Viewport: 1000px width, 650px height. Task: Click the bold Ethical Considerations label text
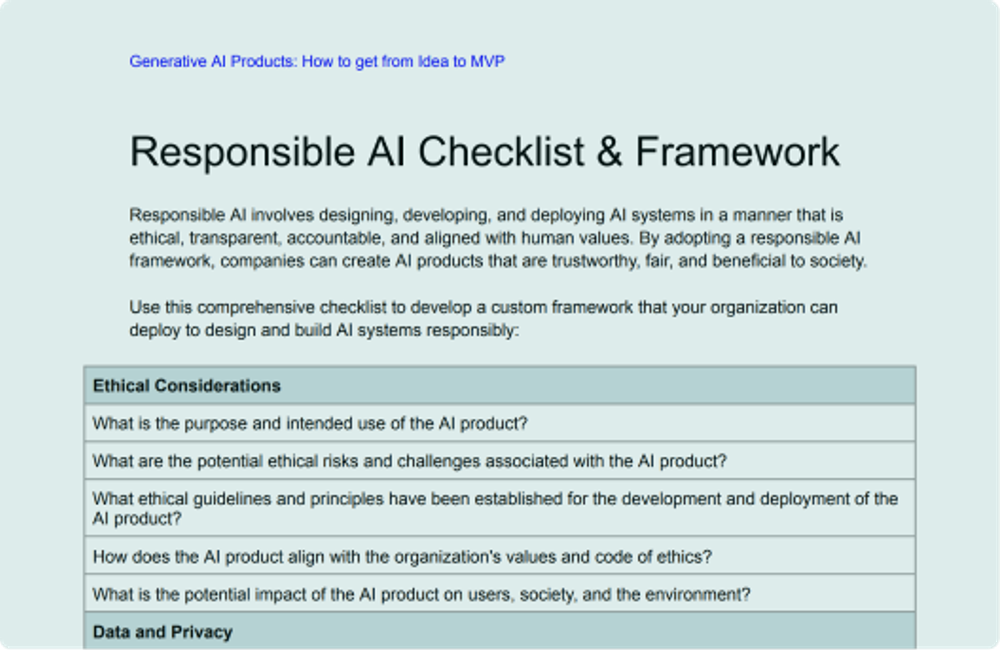pos(186,385)
